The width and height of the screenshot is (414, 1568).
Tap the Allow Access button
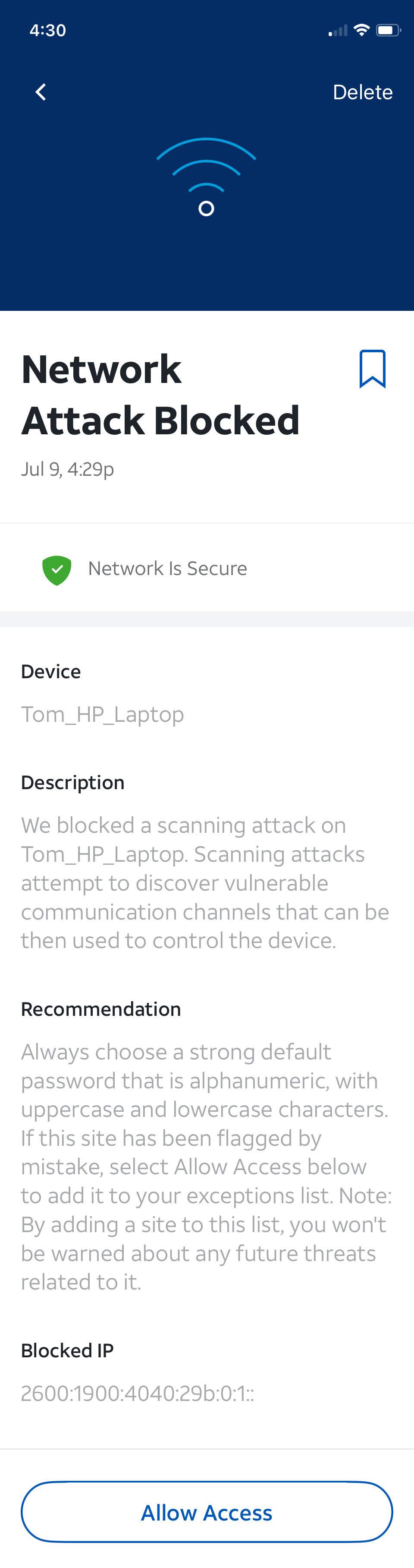[x=207, y=1512]
